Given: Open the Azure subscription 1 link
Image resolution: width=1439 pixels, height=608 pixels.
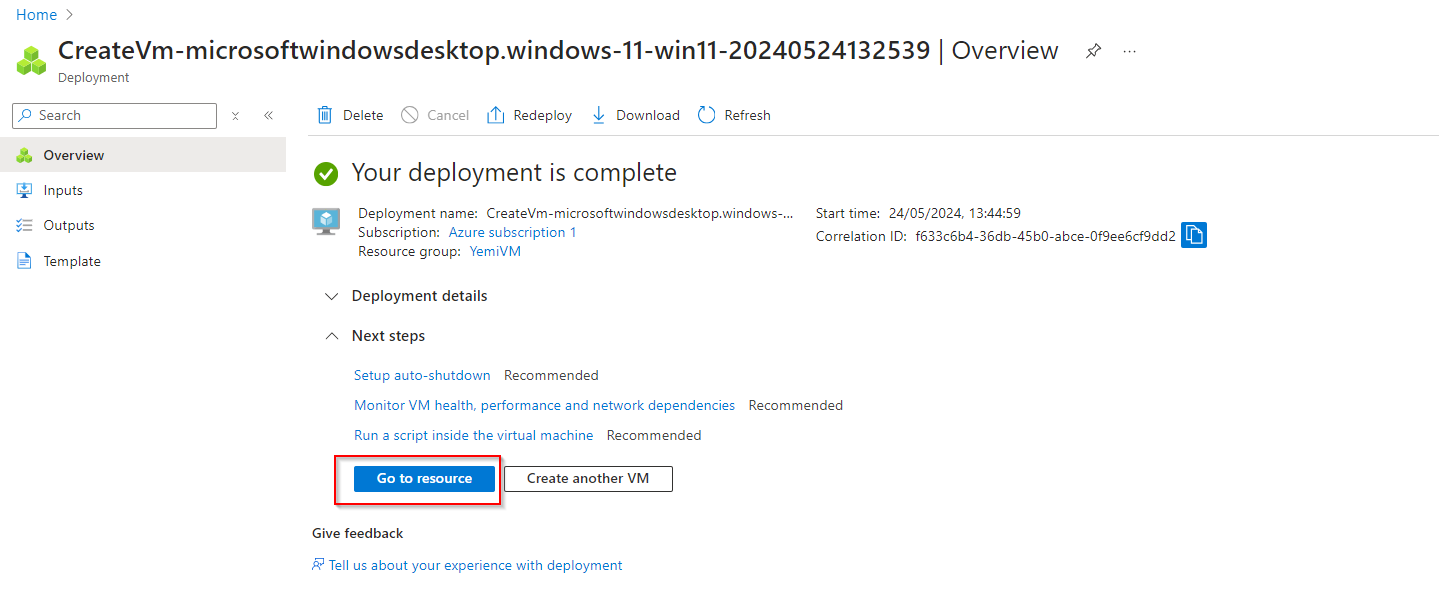Looking at the screenshot, I should point(512,232).
